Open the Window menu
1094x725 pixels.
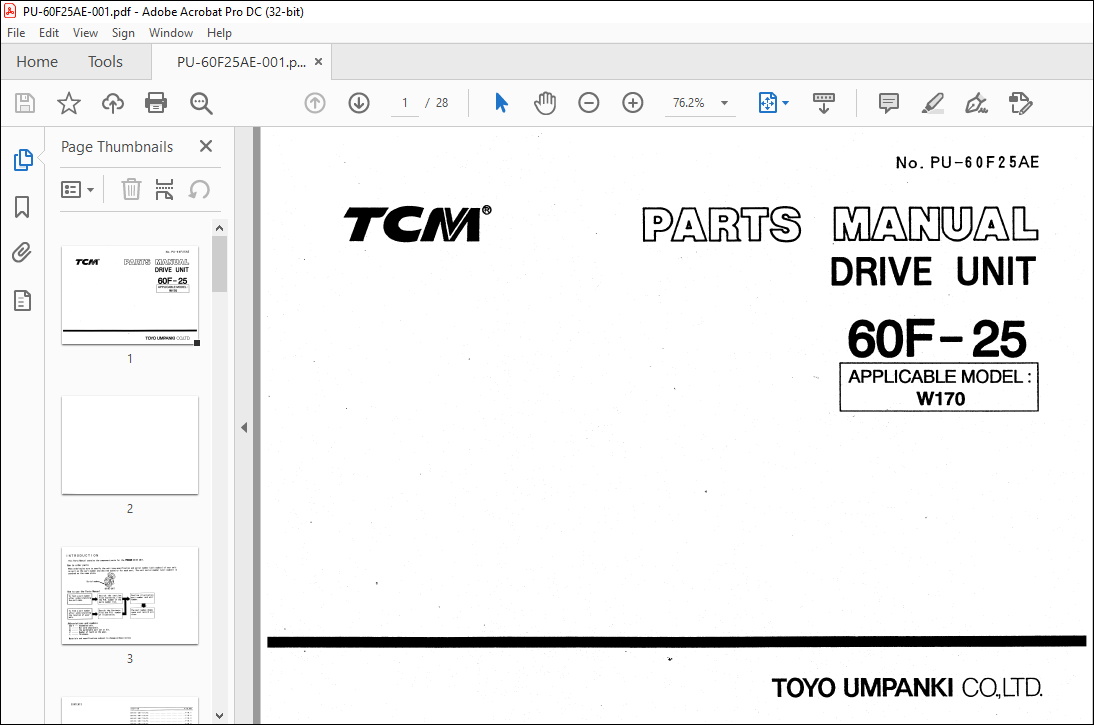point(171,33)
